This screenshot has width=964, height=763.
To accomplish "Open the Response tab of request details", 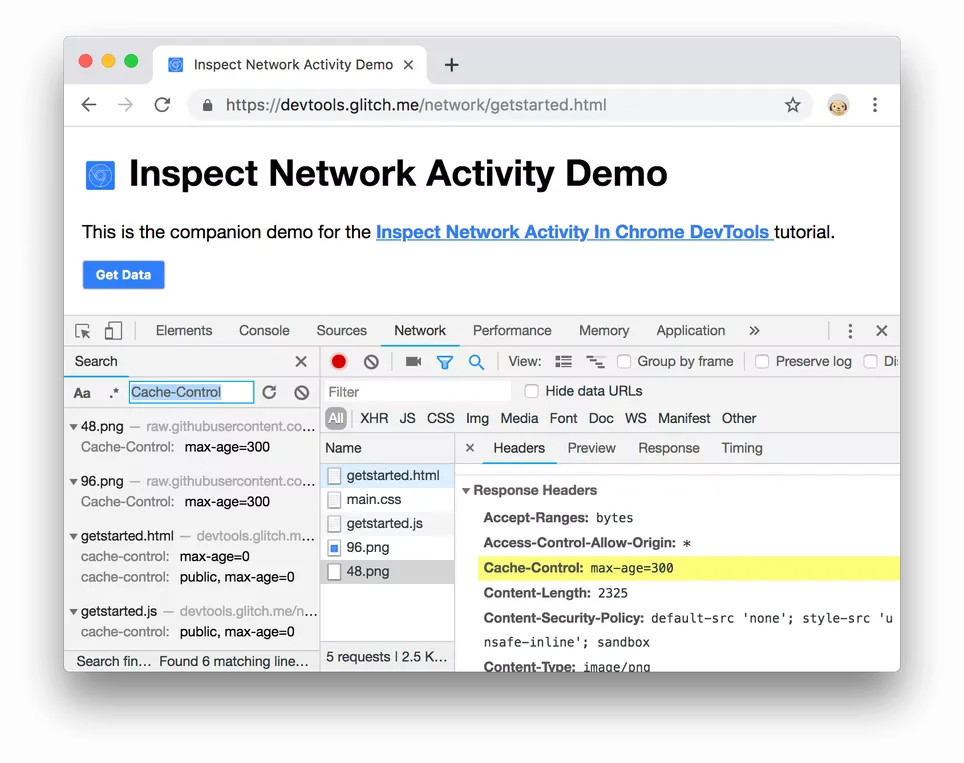I will point(669,448).
